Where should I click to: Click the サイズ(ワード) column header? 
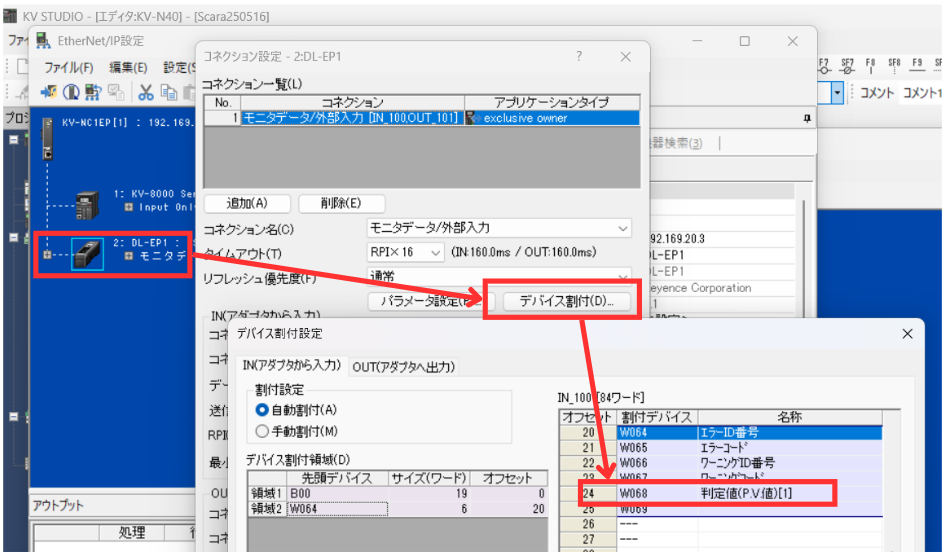[x=429, y=478]
